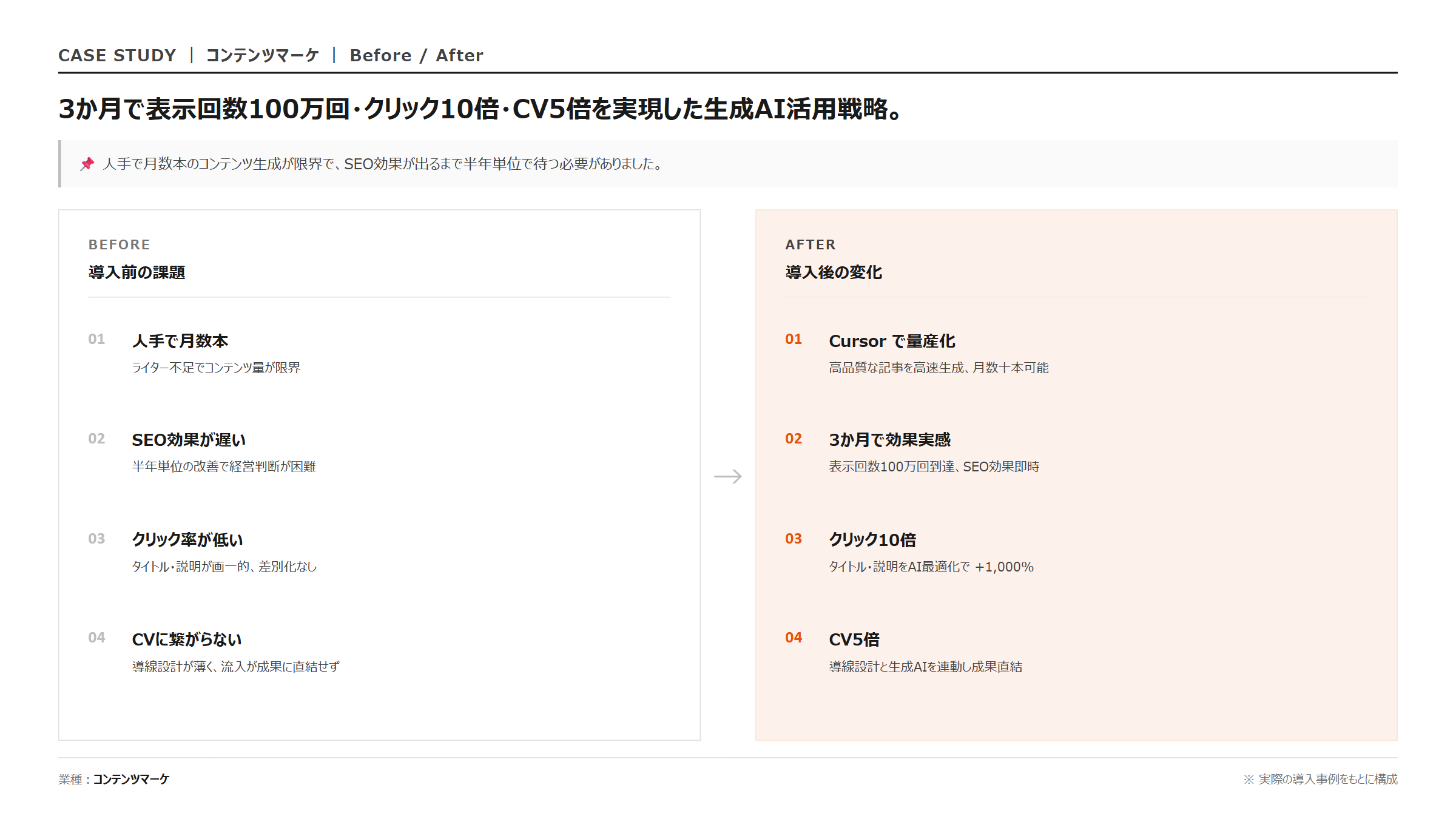This screenshot has height=819, width=1456.
Task: Select the item title 'CVに繋がらない'
Action: (x=187, y=639)
